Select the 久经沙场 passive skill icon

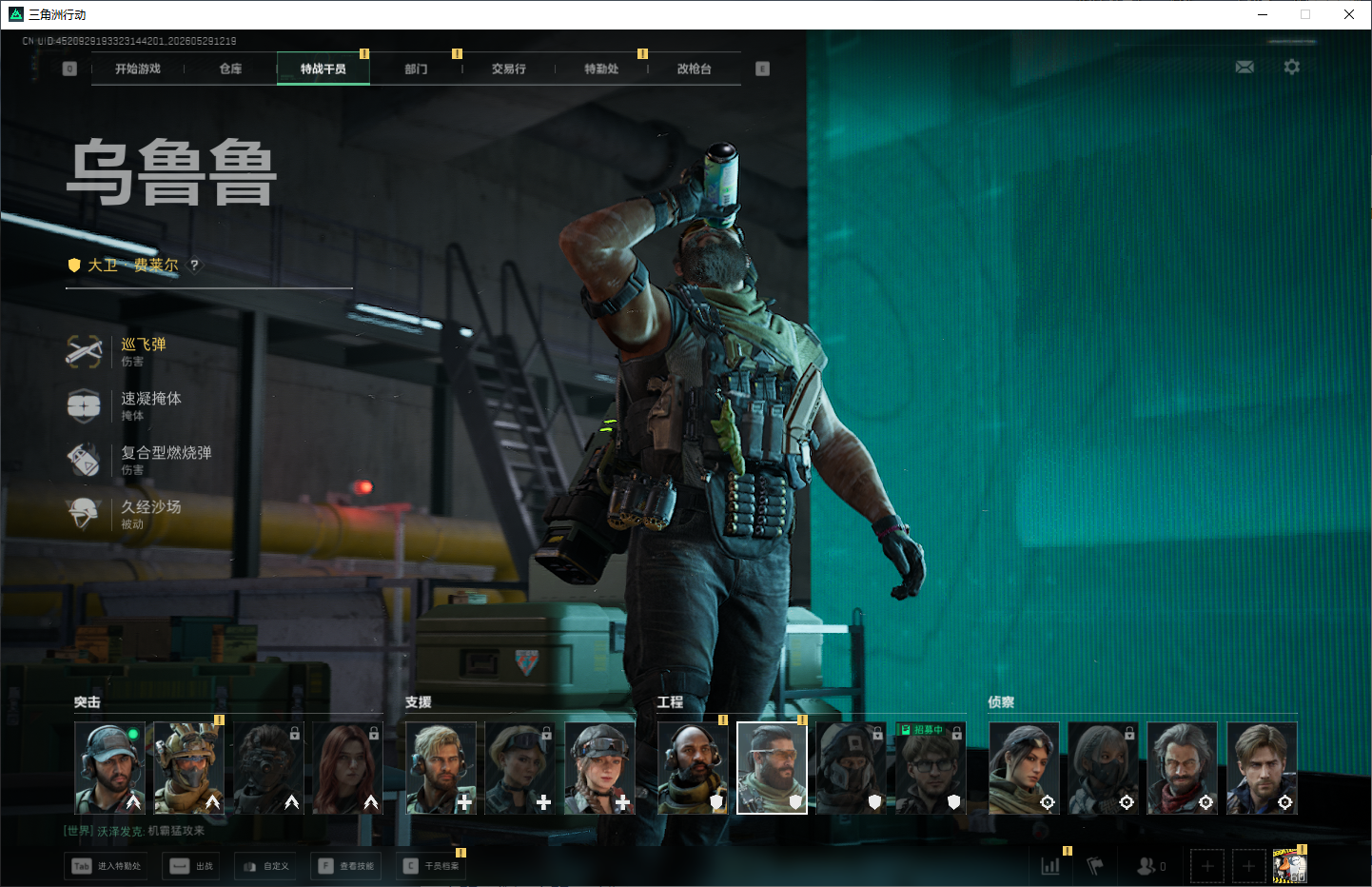coord(84,514)
